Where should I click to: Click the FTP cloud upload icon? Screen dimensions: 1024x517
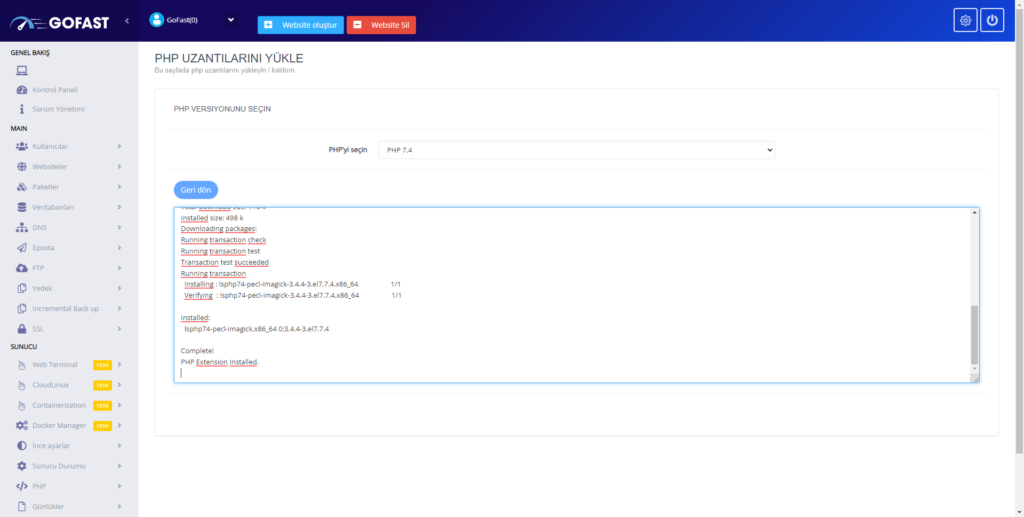point(22,268)
